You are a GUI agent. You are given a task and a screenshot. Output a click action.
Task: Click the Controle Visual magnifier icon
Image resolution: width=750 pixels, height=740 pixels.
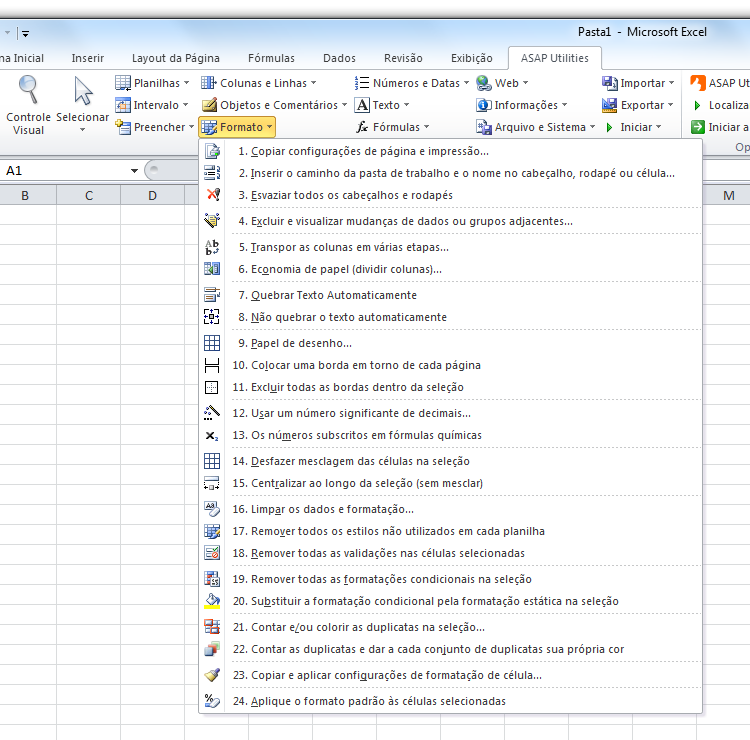(x=28, y=89)
